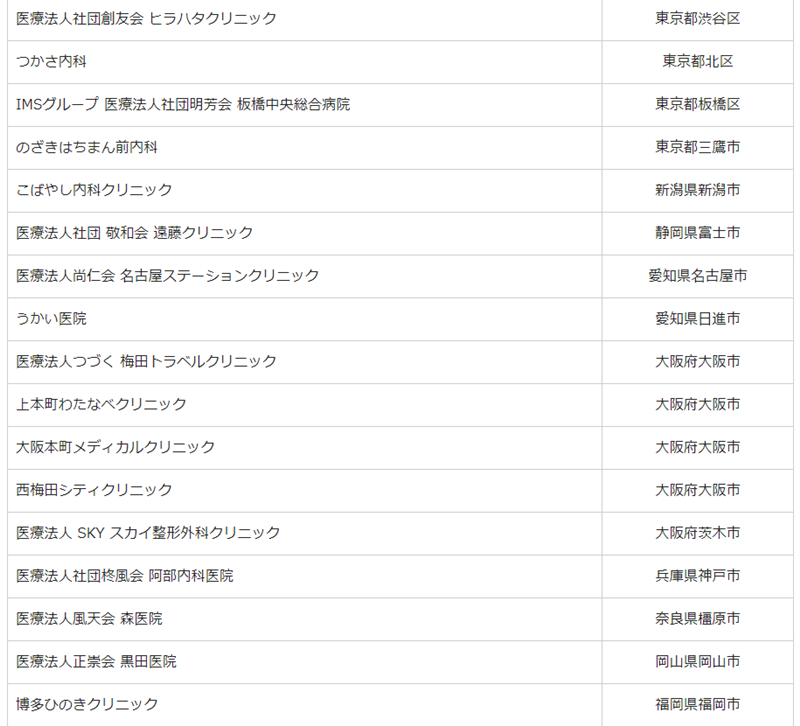Click the 名古屋ステーションクリニック entry
Image resolution: width=800 pixels, height=726 pixels.
(x=167, y=276)
